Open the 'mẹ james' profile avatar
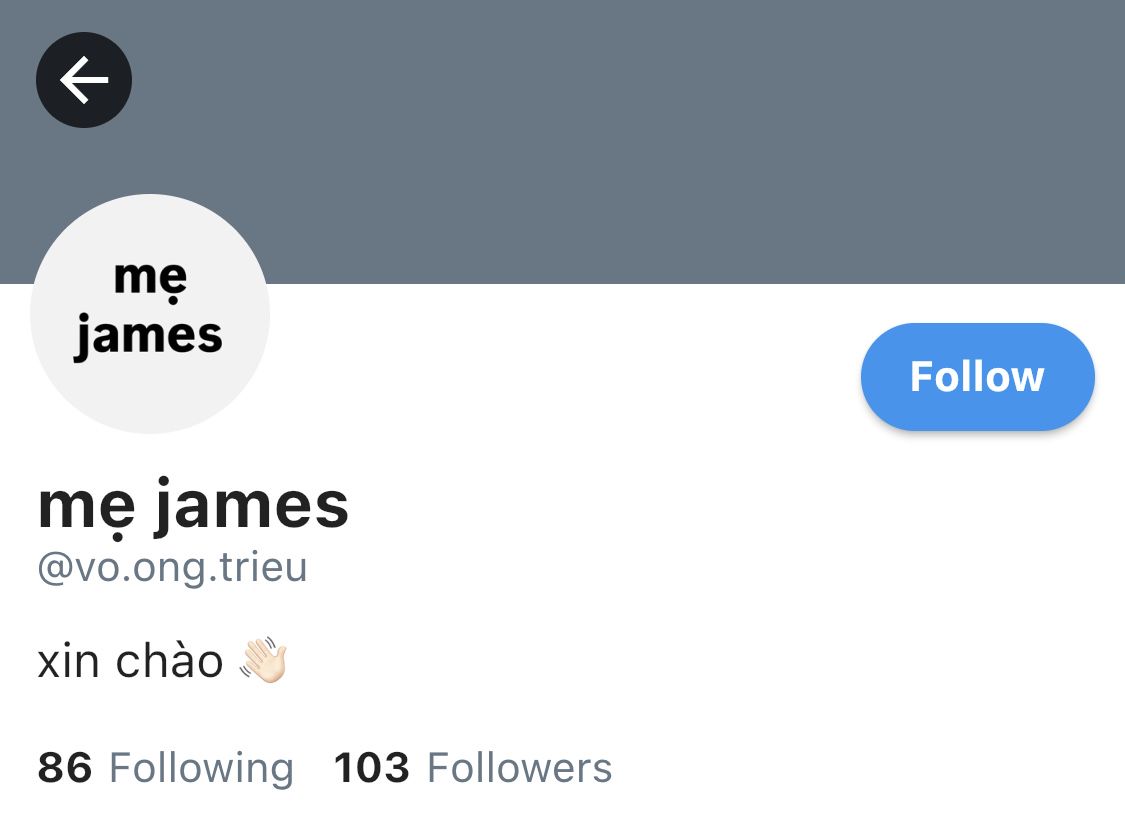 pos(150,313)
